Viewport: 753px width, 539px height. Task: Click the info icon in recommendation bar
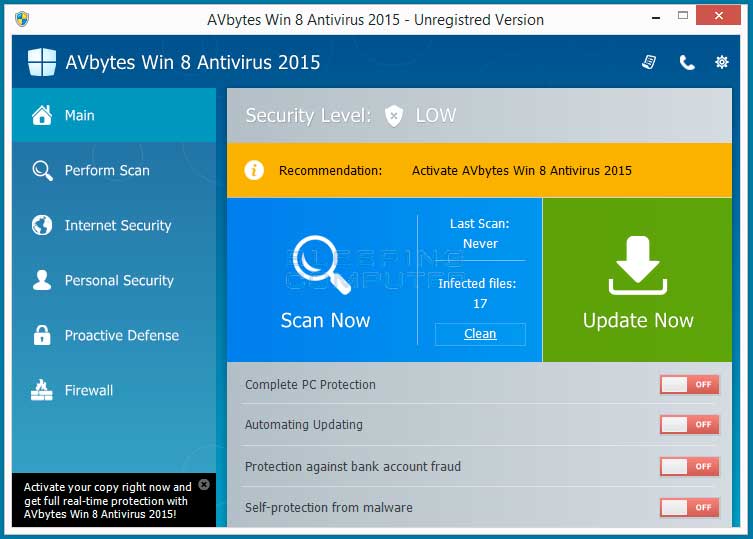coord(254,170)
